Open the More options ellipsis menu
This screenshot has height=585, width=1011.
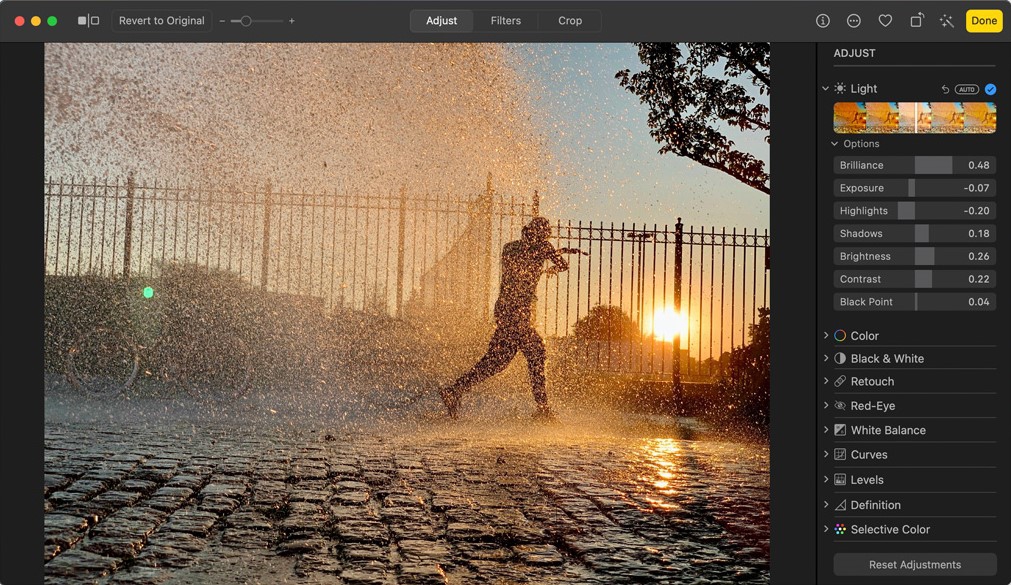click(x=854, y=21)
